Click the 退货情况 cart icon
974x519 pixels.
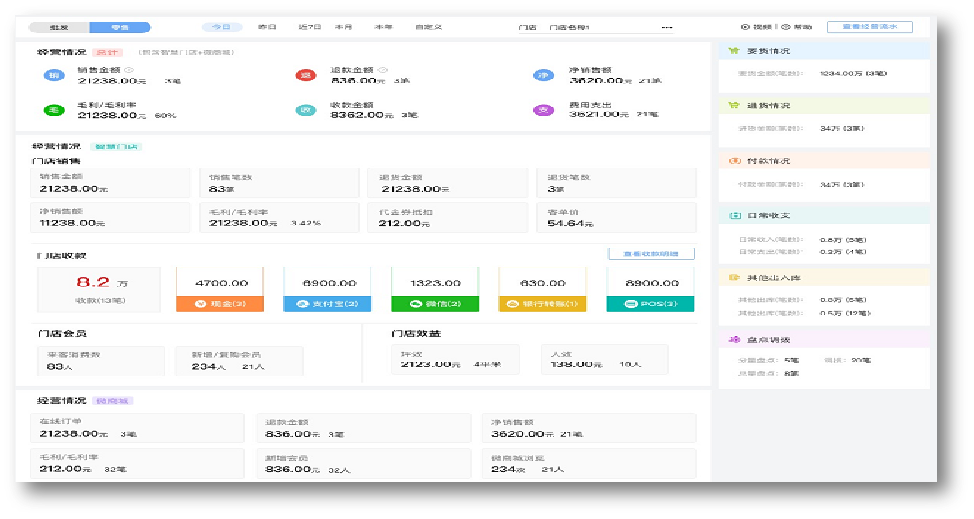[x=734, y=106]
